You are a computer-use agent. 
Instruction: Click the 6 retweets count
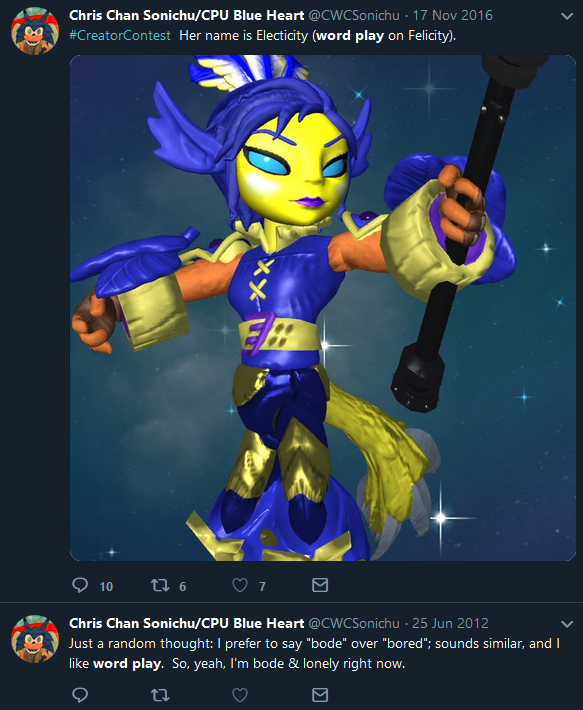click(x=182, y=586)
